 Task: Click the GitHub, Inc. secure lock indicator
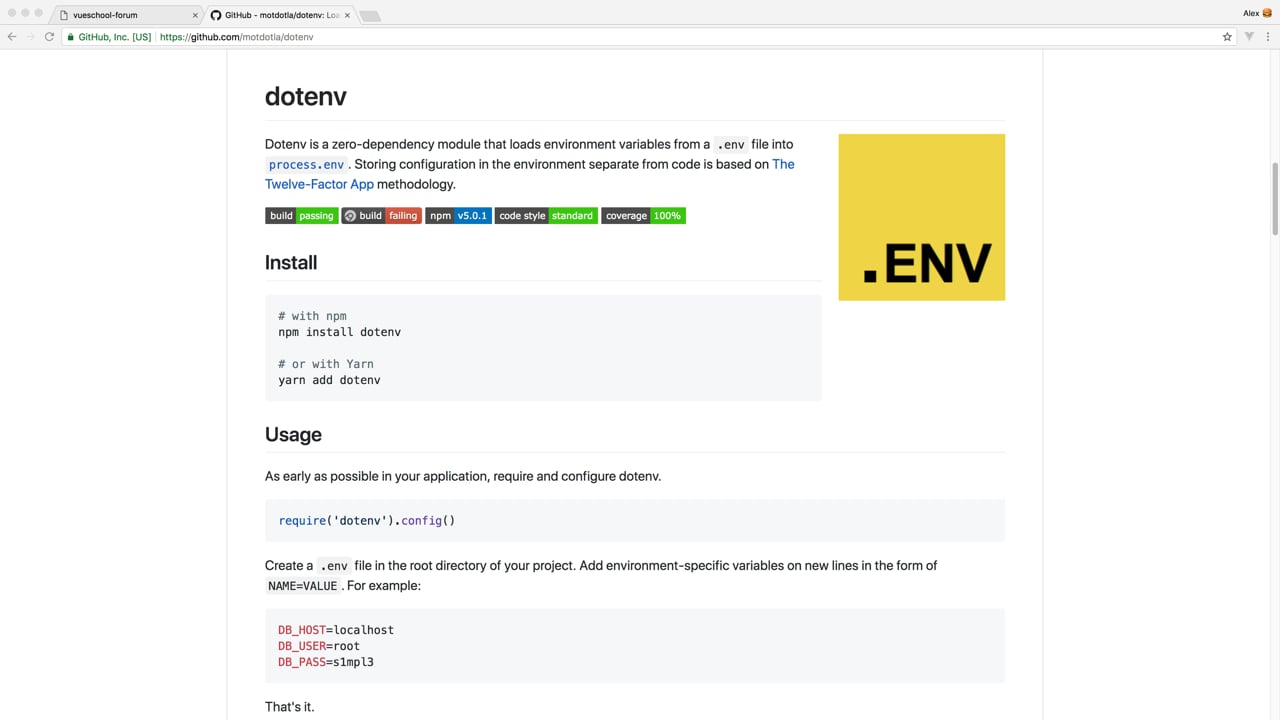109,36
